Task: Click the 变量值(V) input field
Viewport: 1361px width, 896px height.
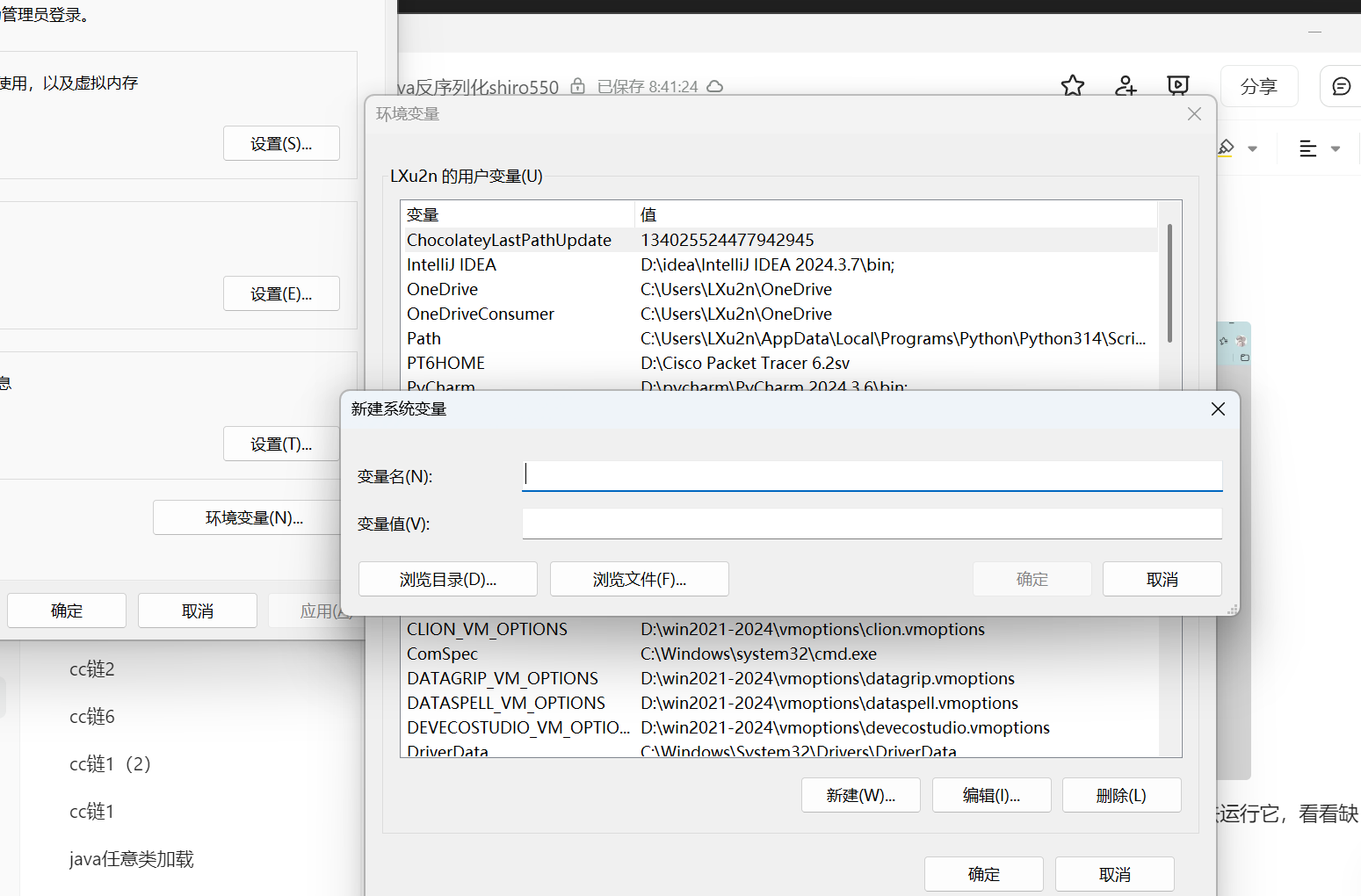Action: pyautogui.click(x=872, y=524)
